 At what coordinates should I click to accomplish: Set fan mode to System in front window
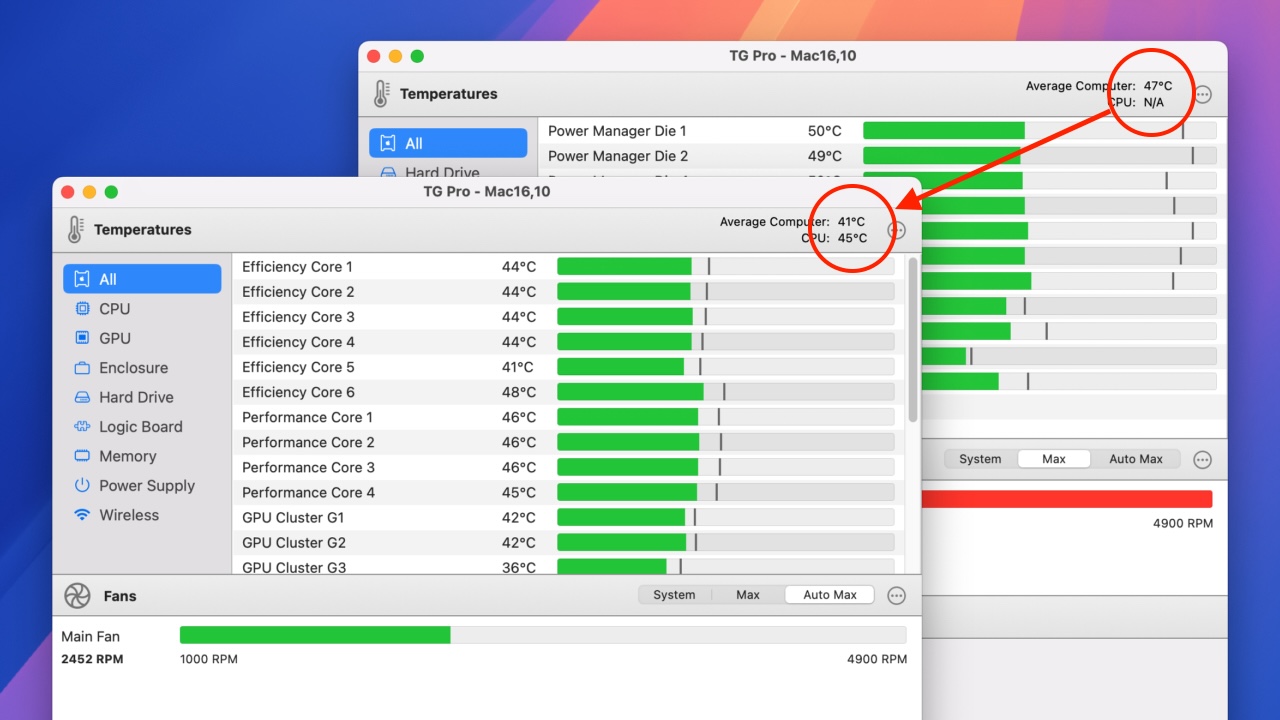coord(674,595)
